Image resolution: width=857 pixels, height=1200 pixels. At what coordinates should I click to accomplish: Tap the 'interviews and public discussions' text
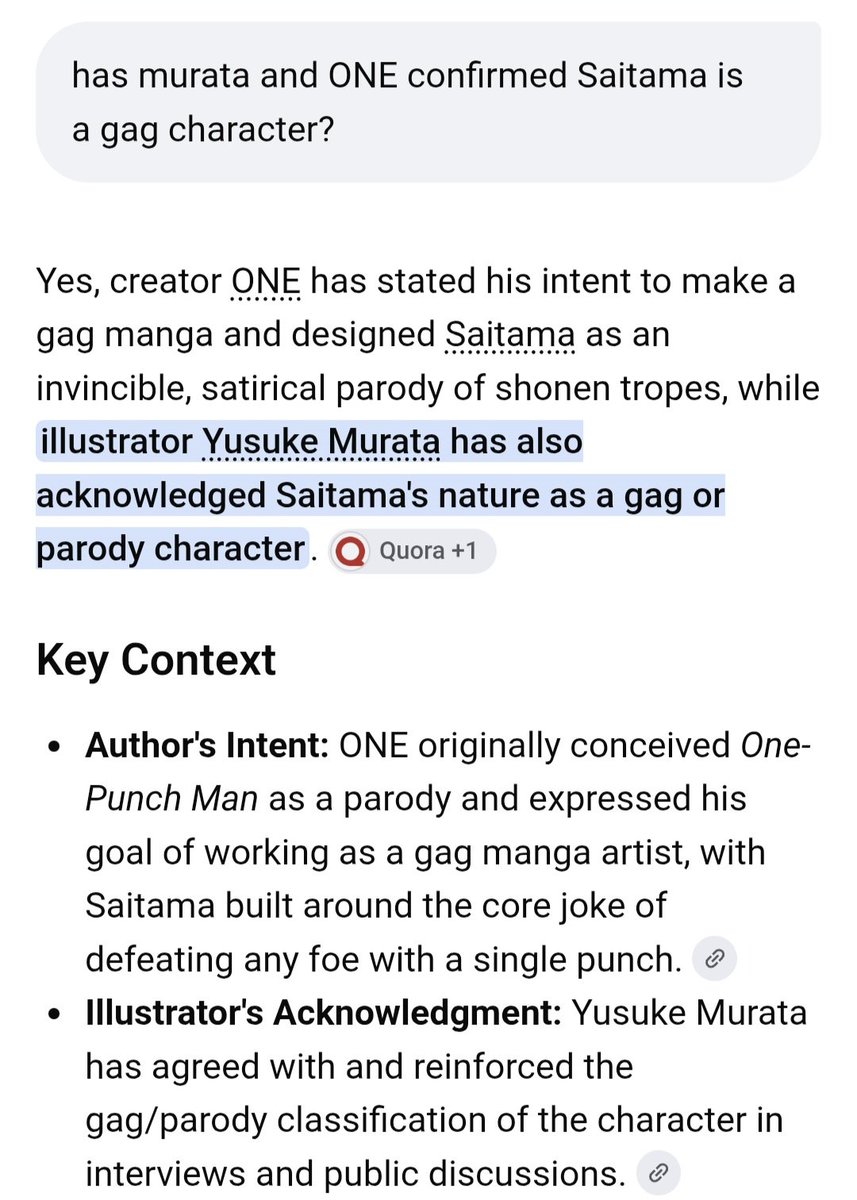(355, 1172)
